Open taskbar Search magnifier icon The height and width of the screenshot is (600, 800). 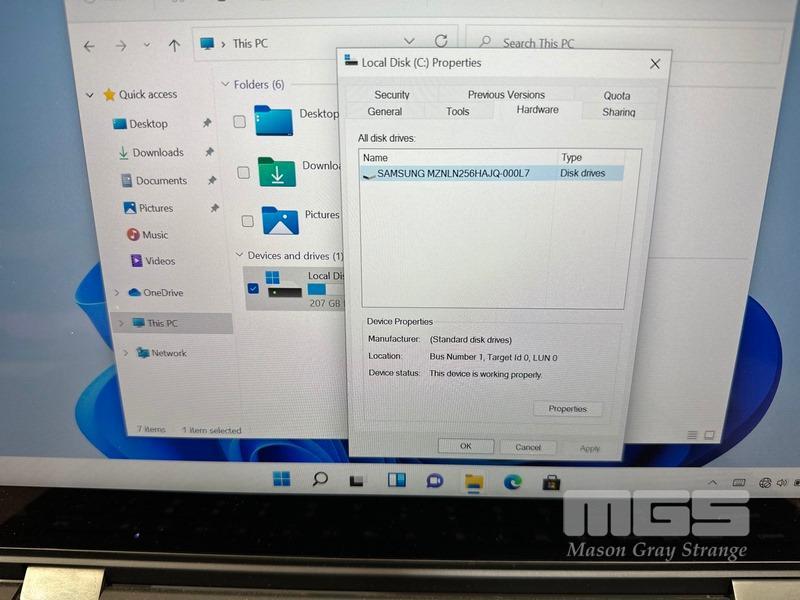[320, 480]
